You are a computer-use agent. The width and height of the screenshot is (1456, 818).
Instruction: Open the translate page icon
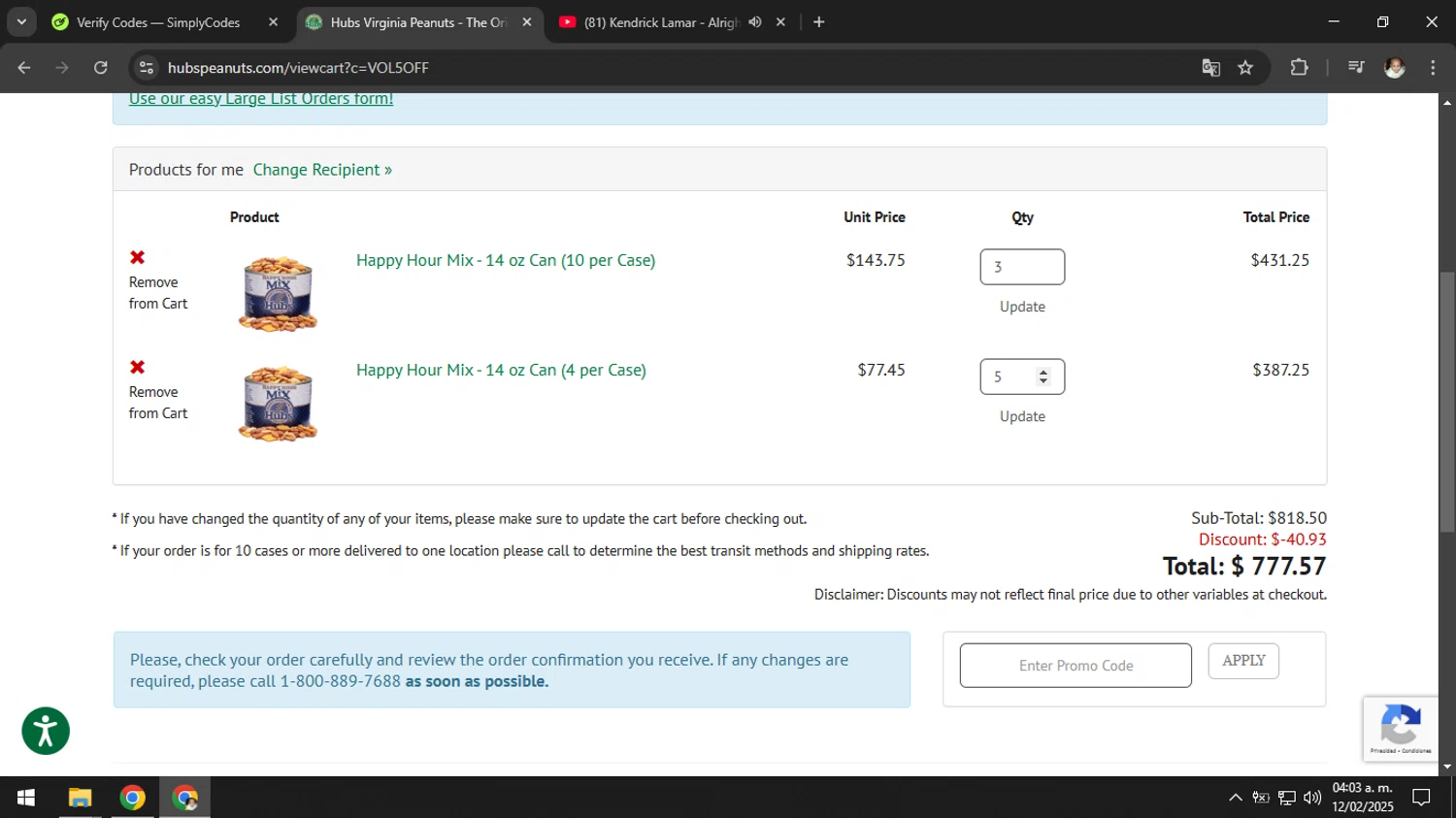(x=1210, y=67)
